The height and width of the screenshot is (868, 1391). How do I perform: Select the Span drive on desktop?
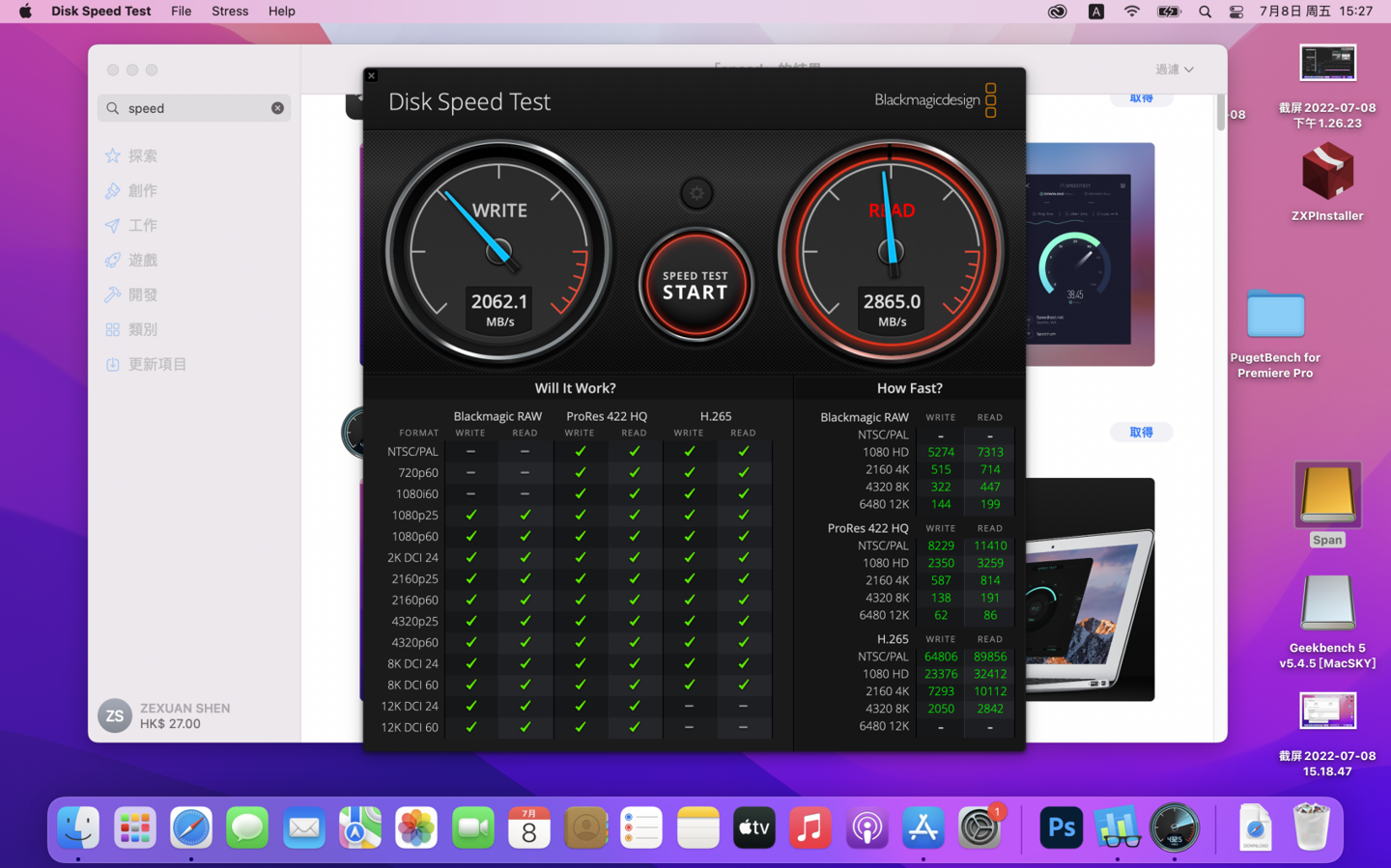point(1327,505)
